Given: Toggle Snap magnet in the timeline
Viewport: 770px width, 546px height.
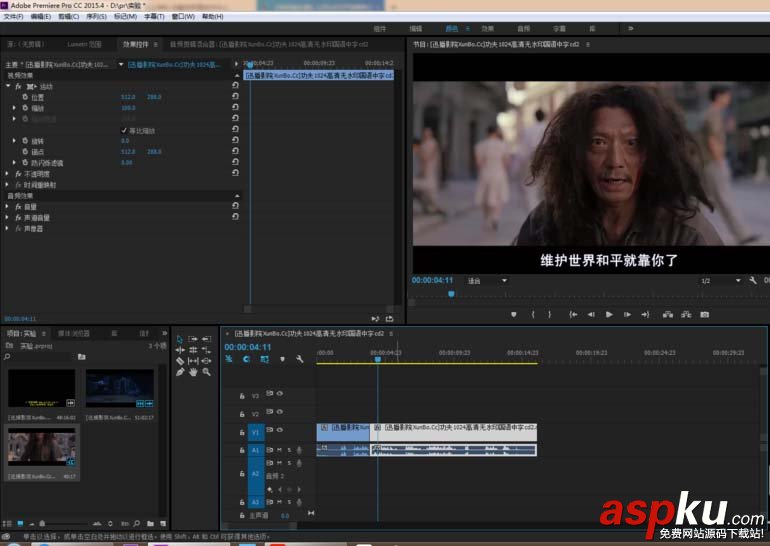Looking at the screenshot, I should point(247,359).
